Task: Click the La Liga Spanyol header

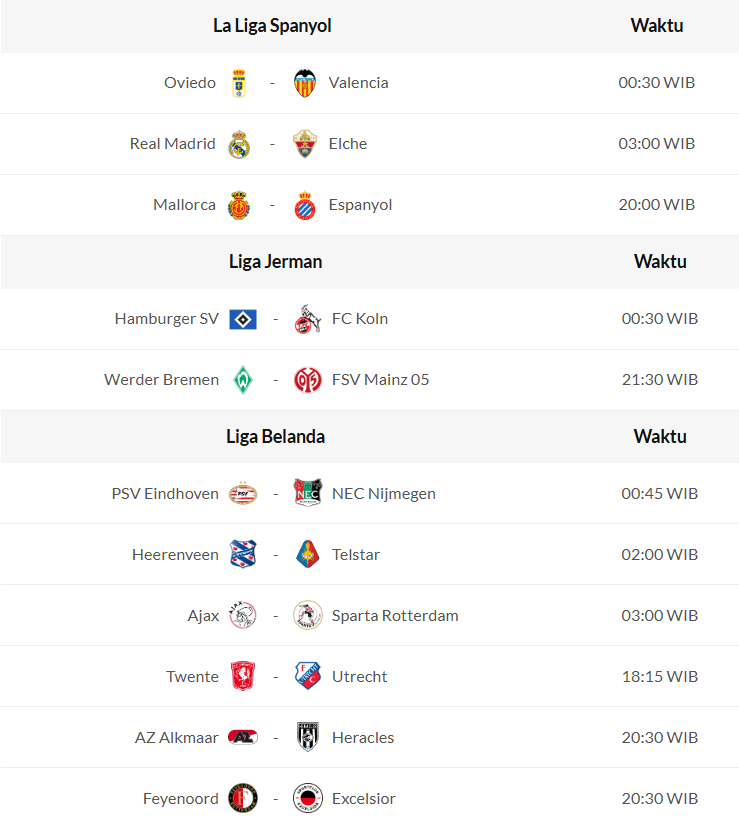Action: click(x=272, y=26)
